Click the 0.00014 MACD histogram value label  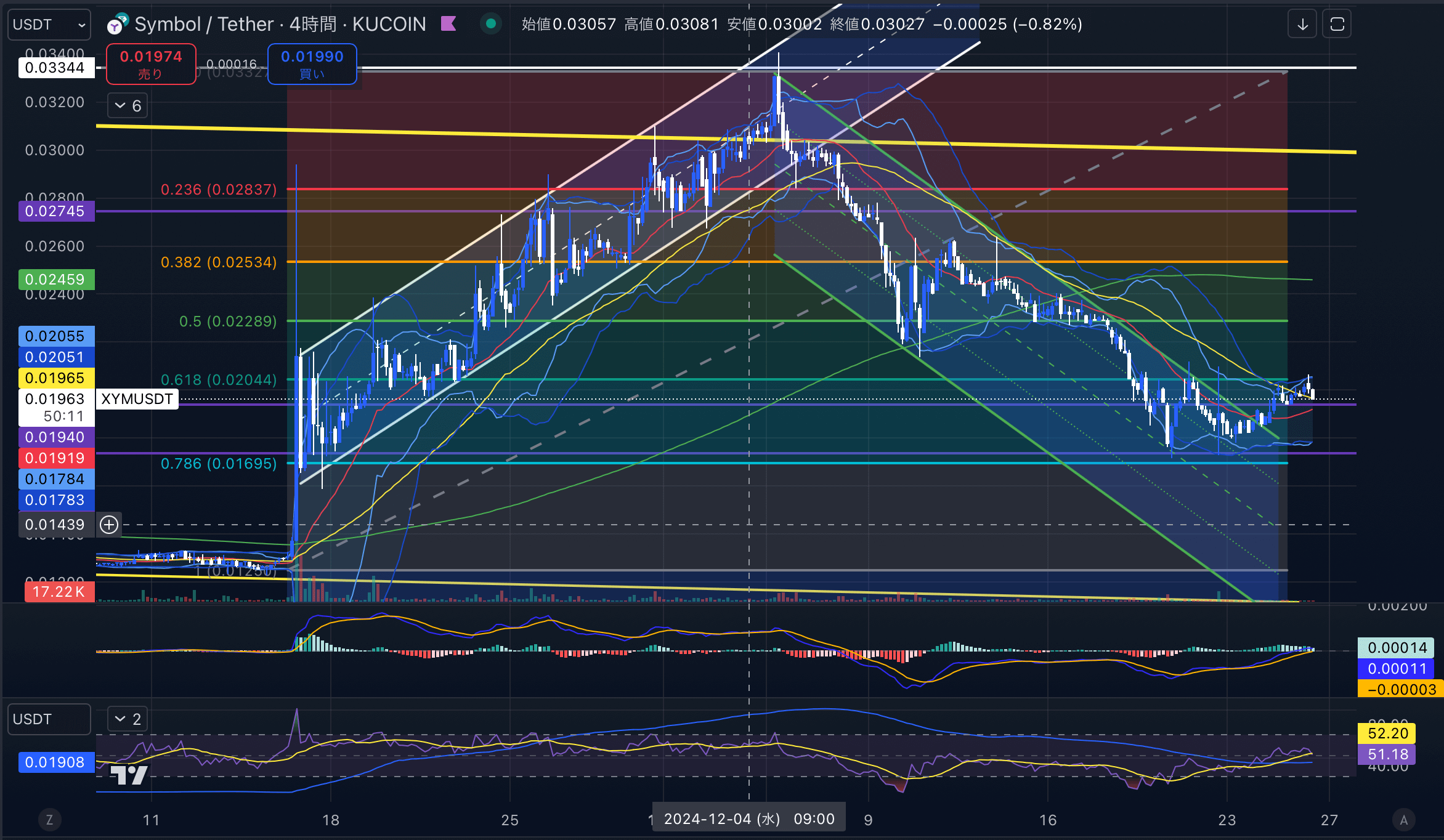[1397, 648]
